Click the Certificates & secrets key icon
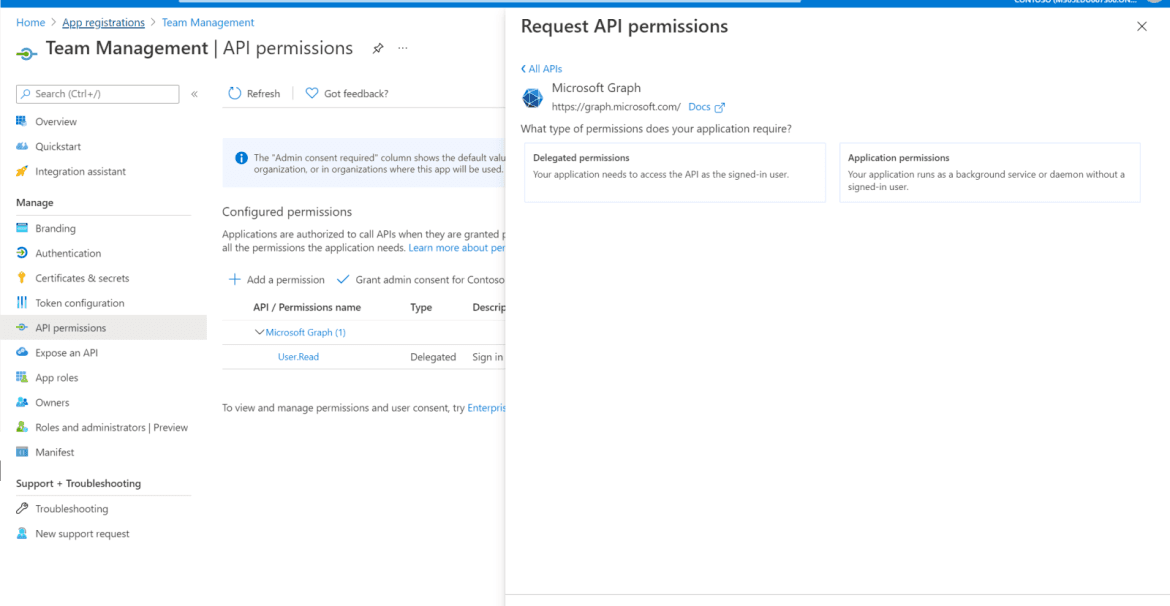1170x606 pixels. tap(22, 278)
